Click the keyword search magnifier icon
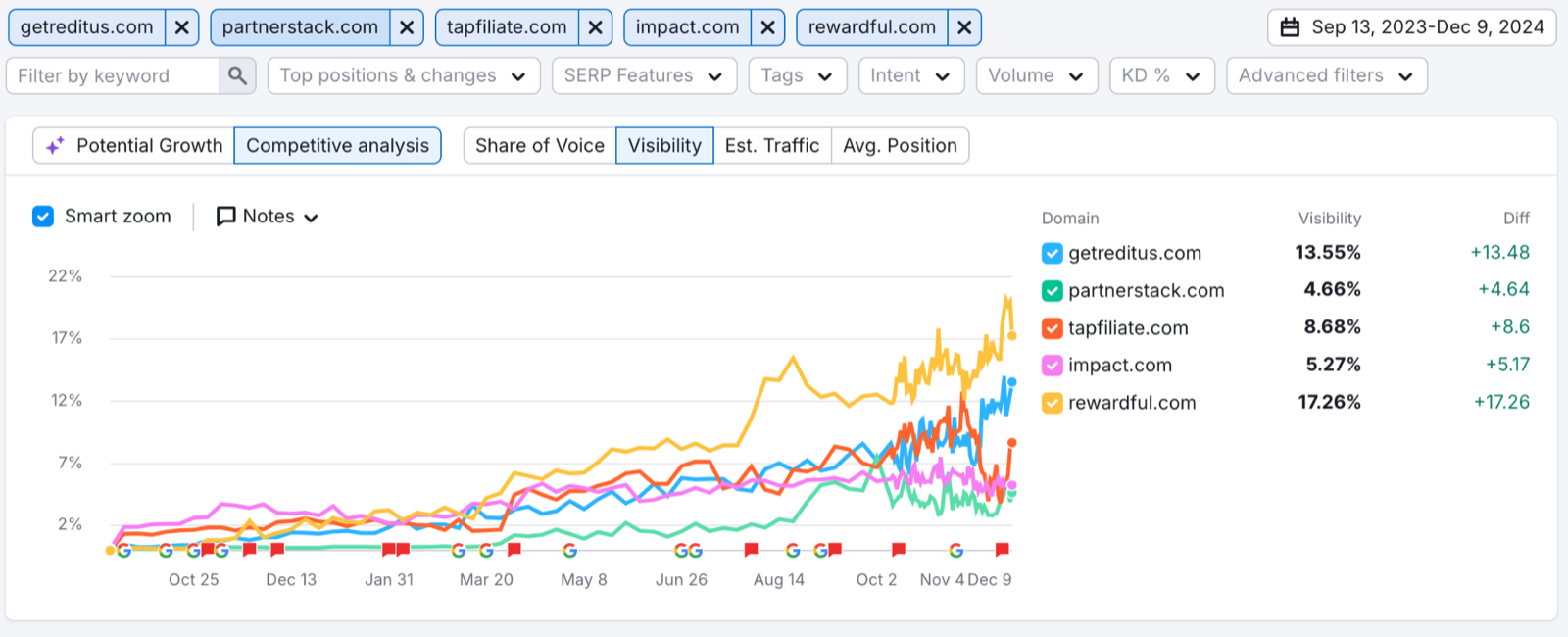The height and width of the screenshot is (637, 1568). pyautogui.click(x=237, y=75)
